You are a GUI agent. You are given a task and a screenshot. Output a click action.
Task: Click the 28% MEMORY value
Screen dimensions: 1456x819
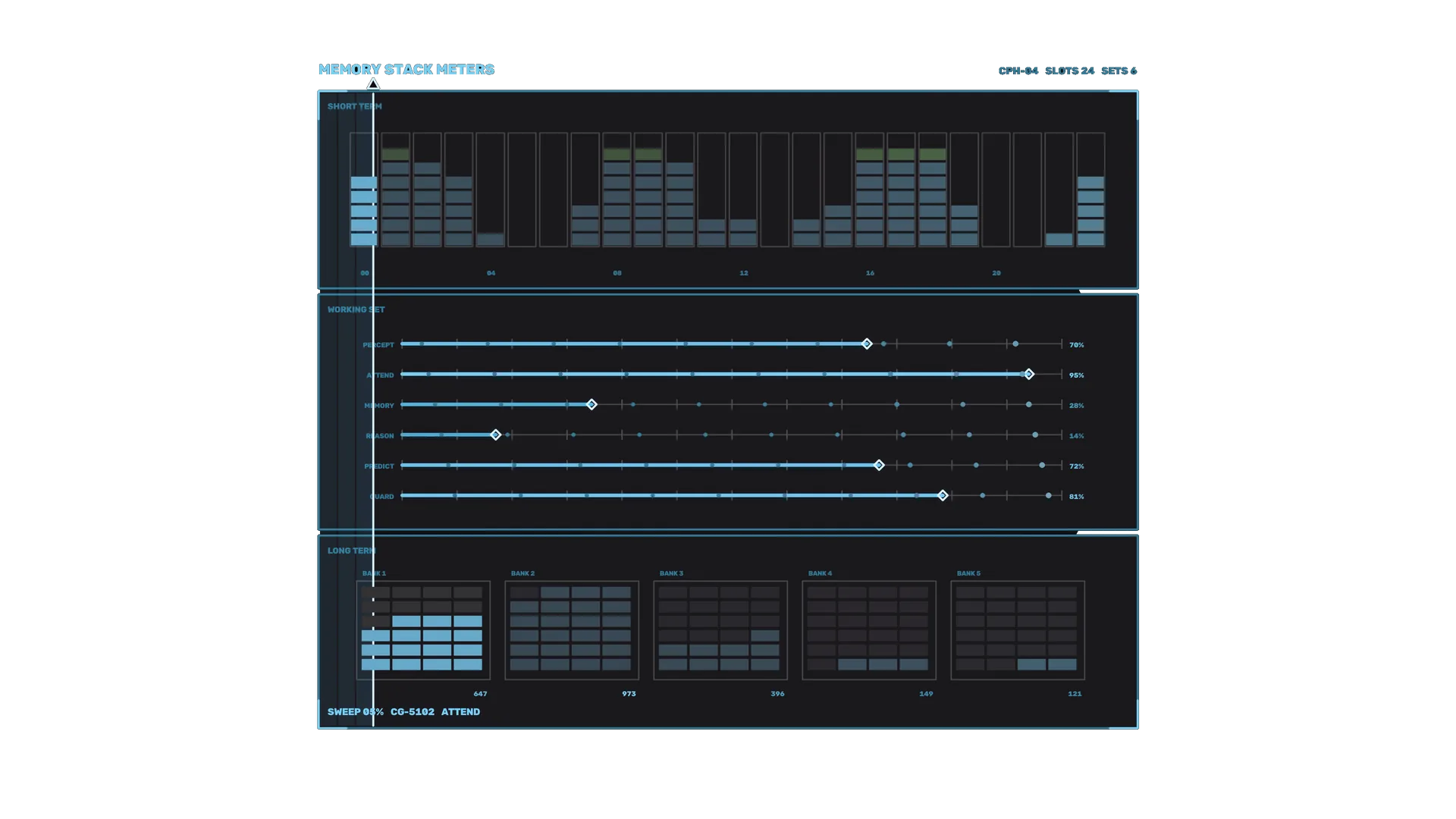click(x=1077, y=406)
